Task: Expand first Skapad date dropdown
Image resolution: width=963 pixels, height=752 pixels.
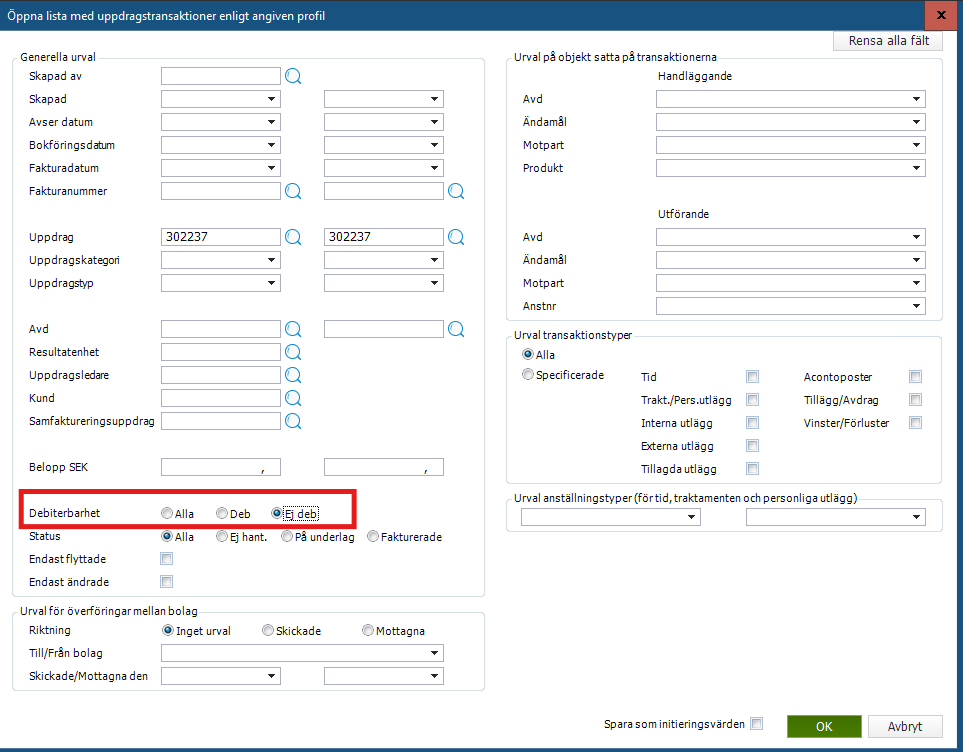Action: click(x=271, y=99)
